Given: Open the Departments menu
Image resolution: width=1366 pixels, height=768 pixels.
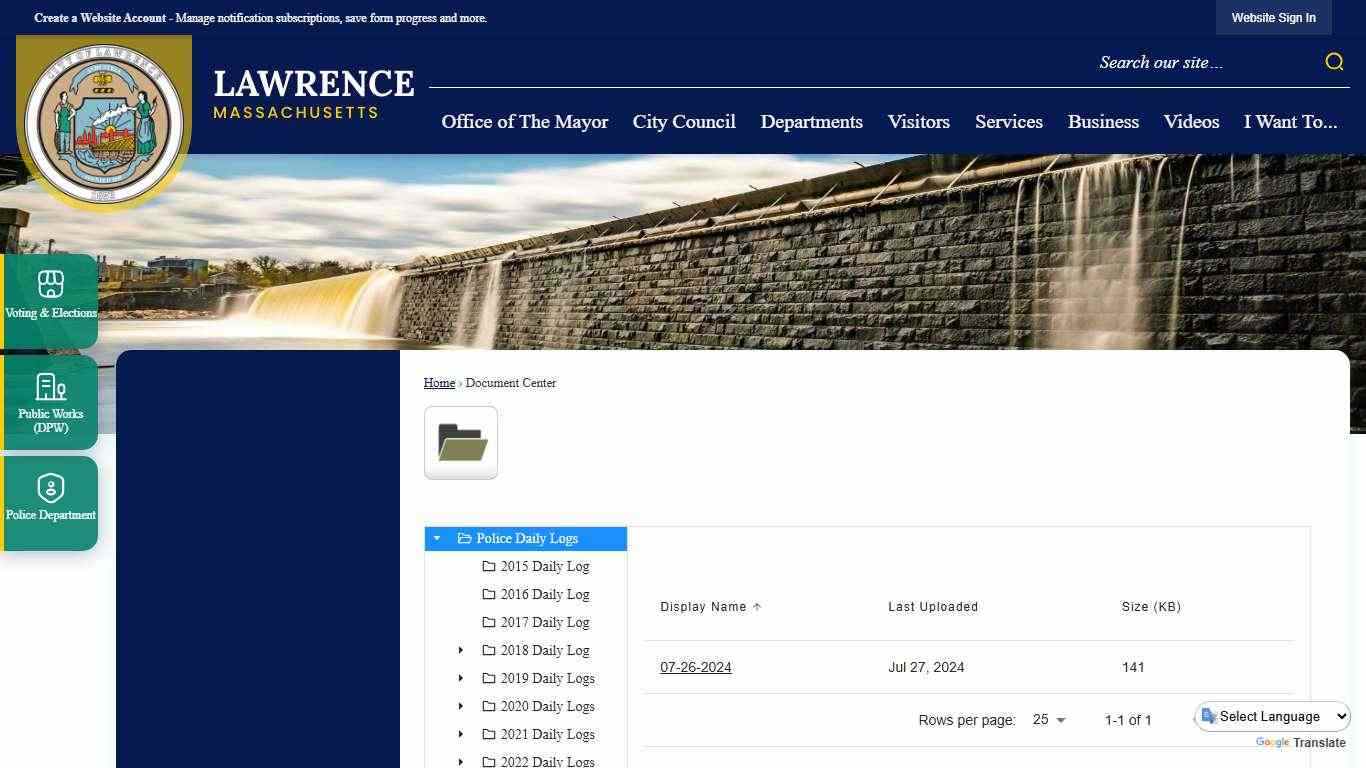Looking at the screenshot, I should 811,122.
